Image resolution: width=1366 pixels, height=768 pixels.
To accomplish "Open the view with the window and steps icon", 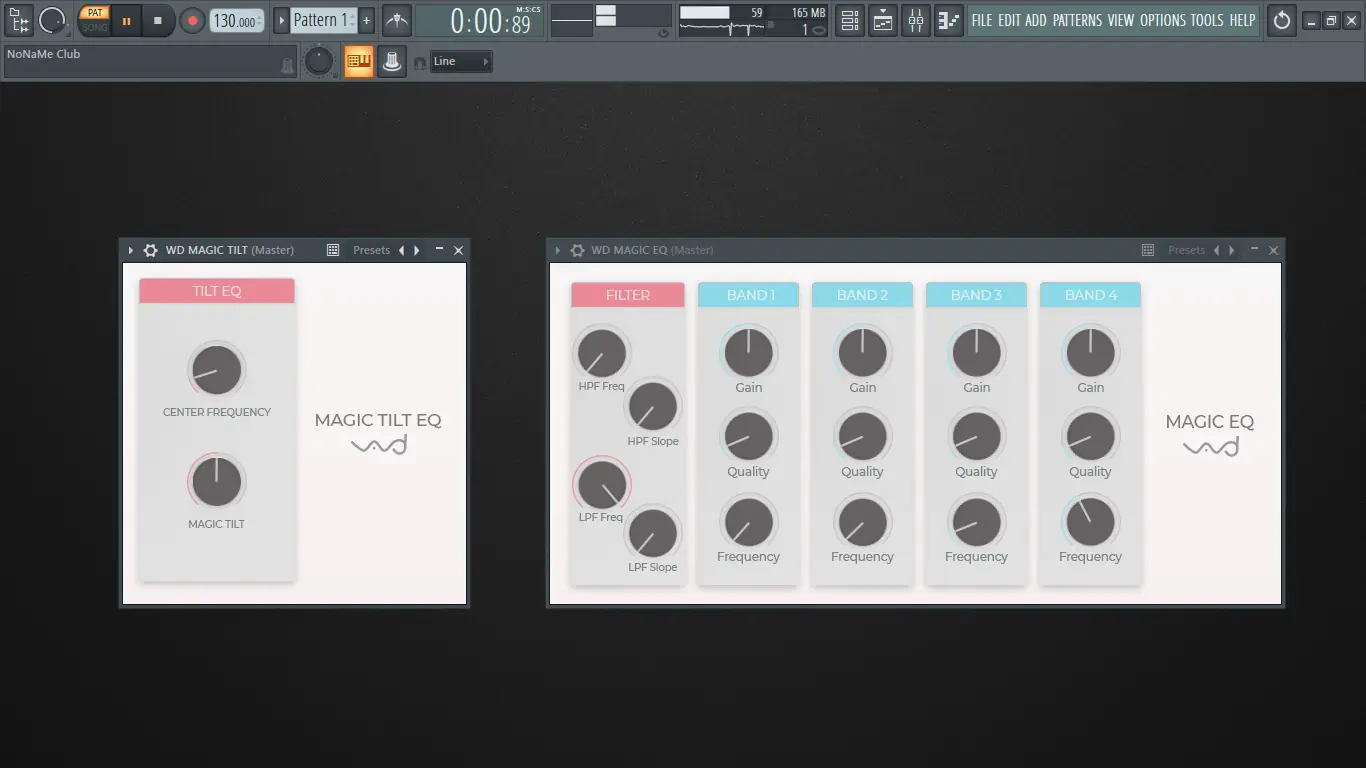I will [883, 20].
